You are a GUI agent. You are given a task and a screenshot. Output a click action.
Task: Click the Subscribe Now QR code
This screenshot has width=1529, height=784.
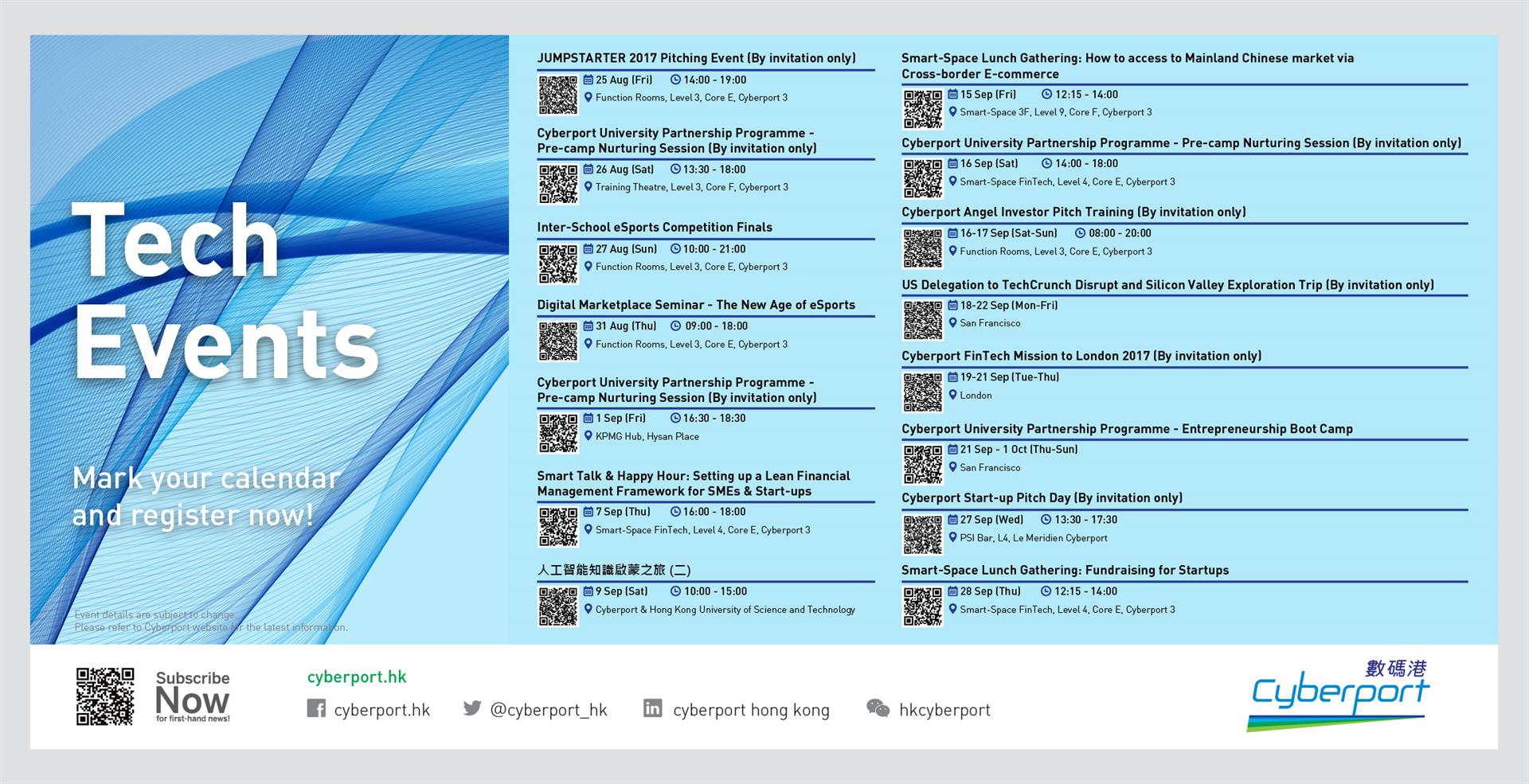pyautogui.click(x=105, y=696)
